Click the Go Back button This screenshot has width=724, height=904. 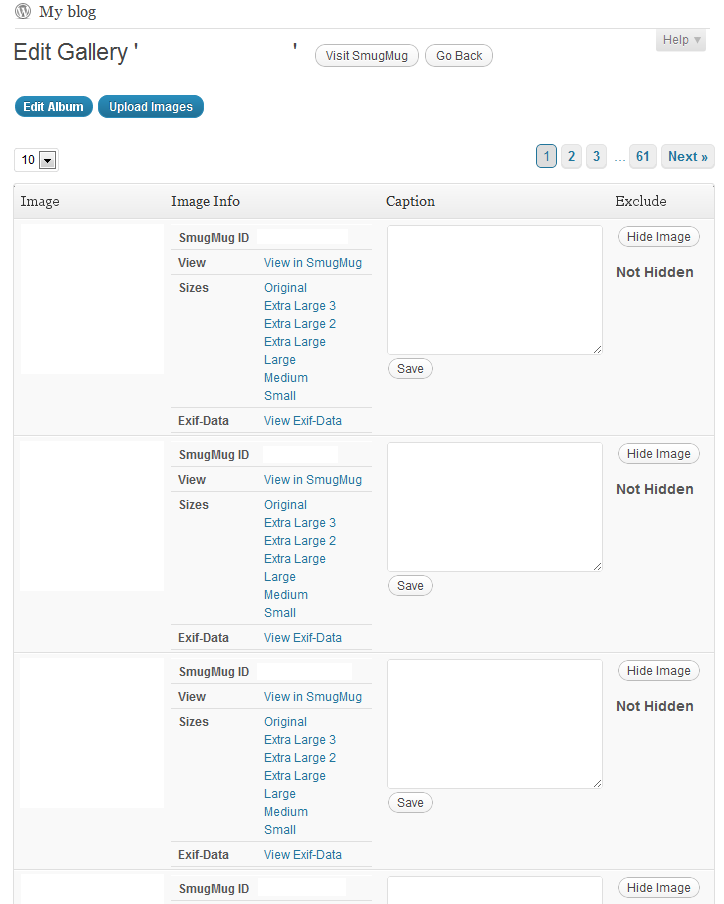[459, 56]
